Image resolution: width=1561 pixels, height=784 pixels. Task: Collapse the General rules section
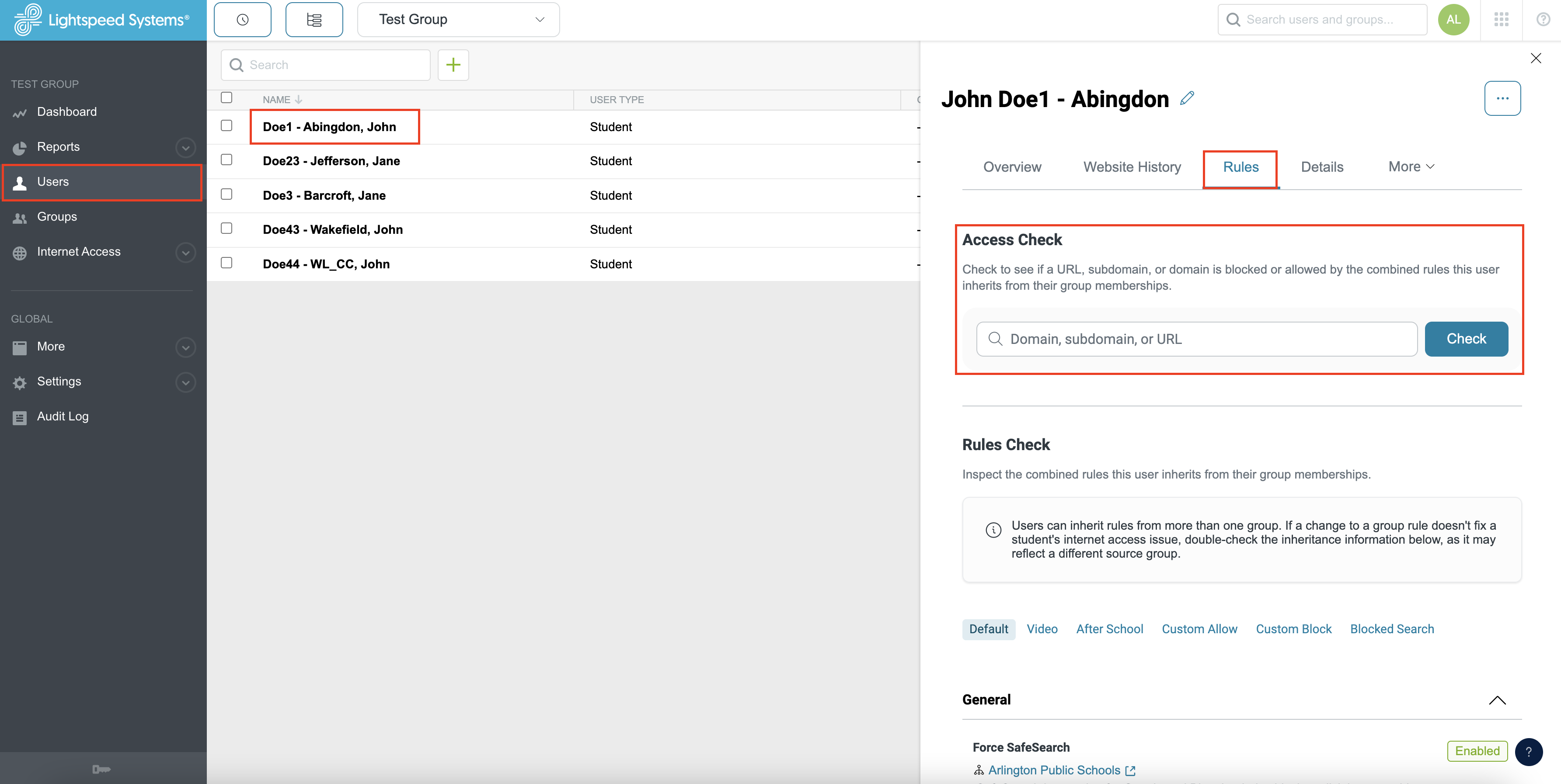click(1497, 701)
